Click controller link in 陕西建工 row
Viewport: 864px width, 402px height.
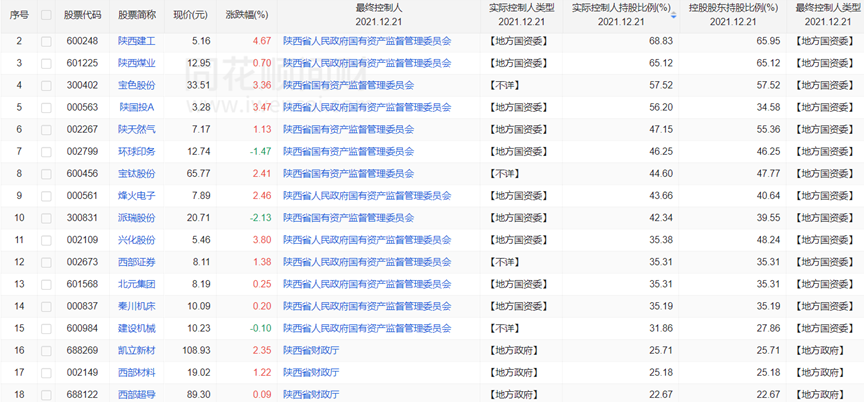(367, 41)
